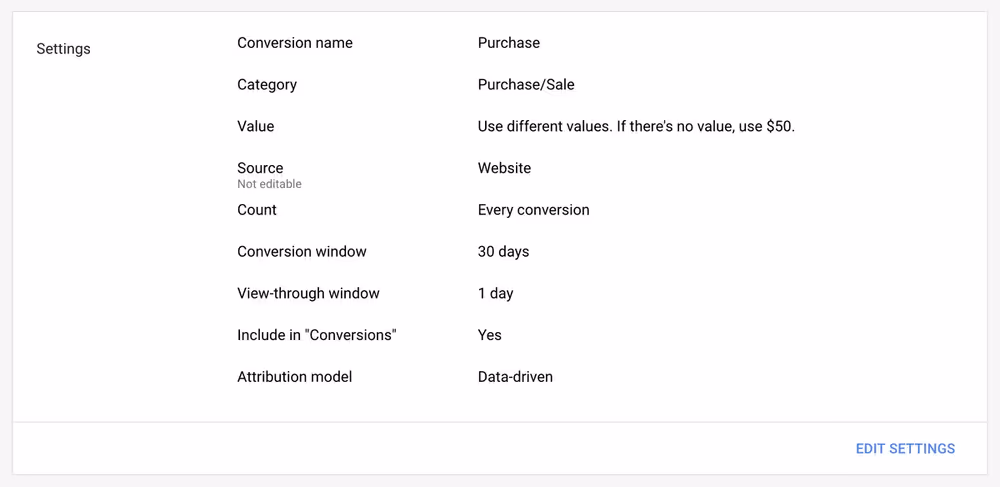Click the Data-driven attribution model value
Screen dimensions: 1000x487
coord(515,377)
